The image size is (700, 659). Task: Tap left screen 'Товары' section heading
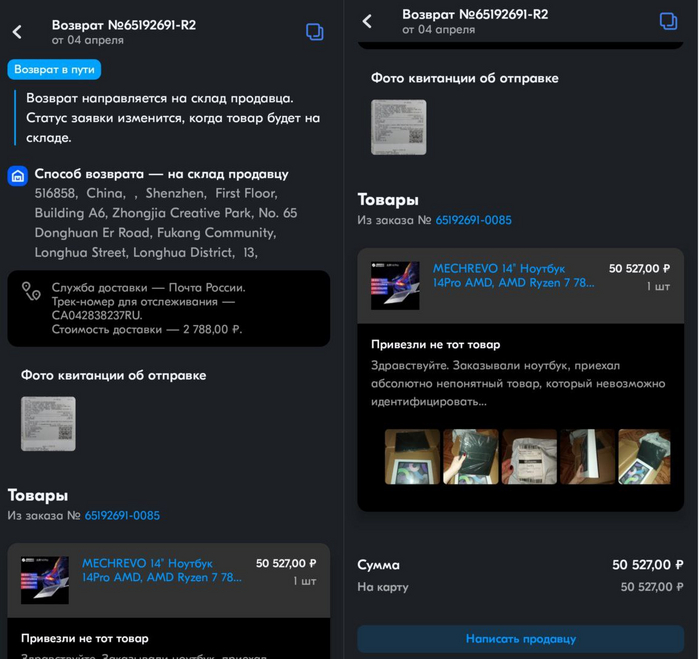click(x=38, y=495)
